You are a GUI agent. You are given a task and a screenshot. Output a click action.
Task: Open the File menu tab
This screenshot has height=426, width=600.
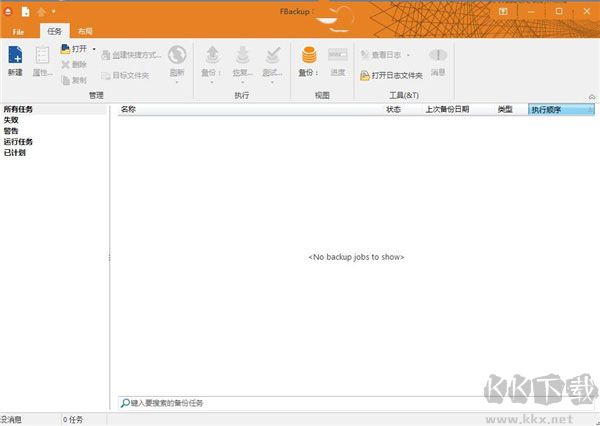(18, 32)
